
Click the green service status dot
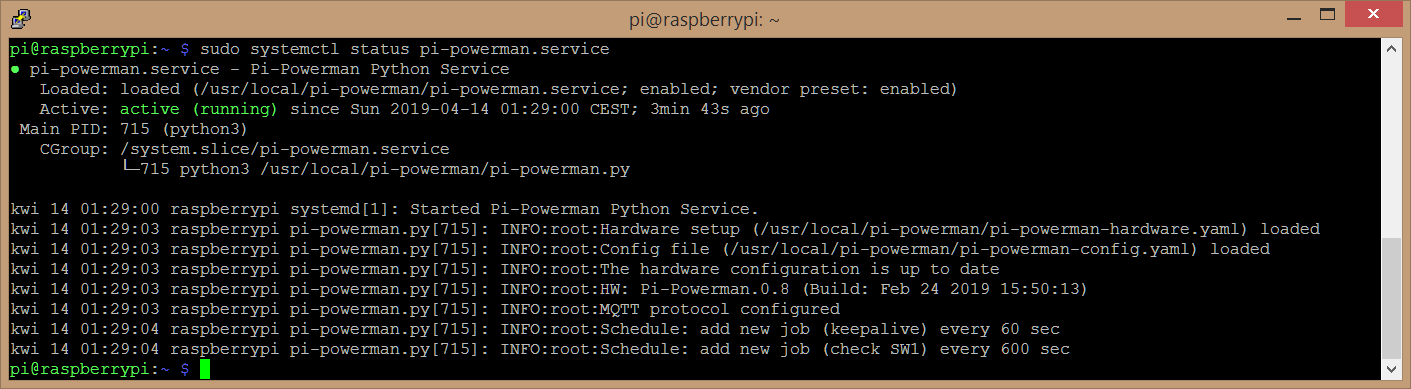[x=16, y=70]
